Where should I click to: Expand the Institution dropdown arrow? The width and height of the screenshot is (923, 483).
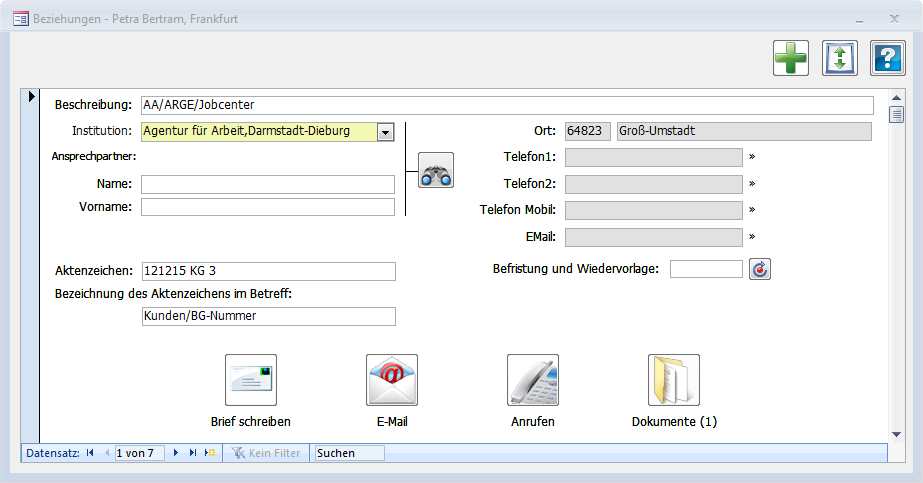[x=387, y=132]
